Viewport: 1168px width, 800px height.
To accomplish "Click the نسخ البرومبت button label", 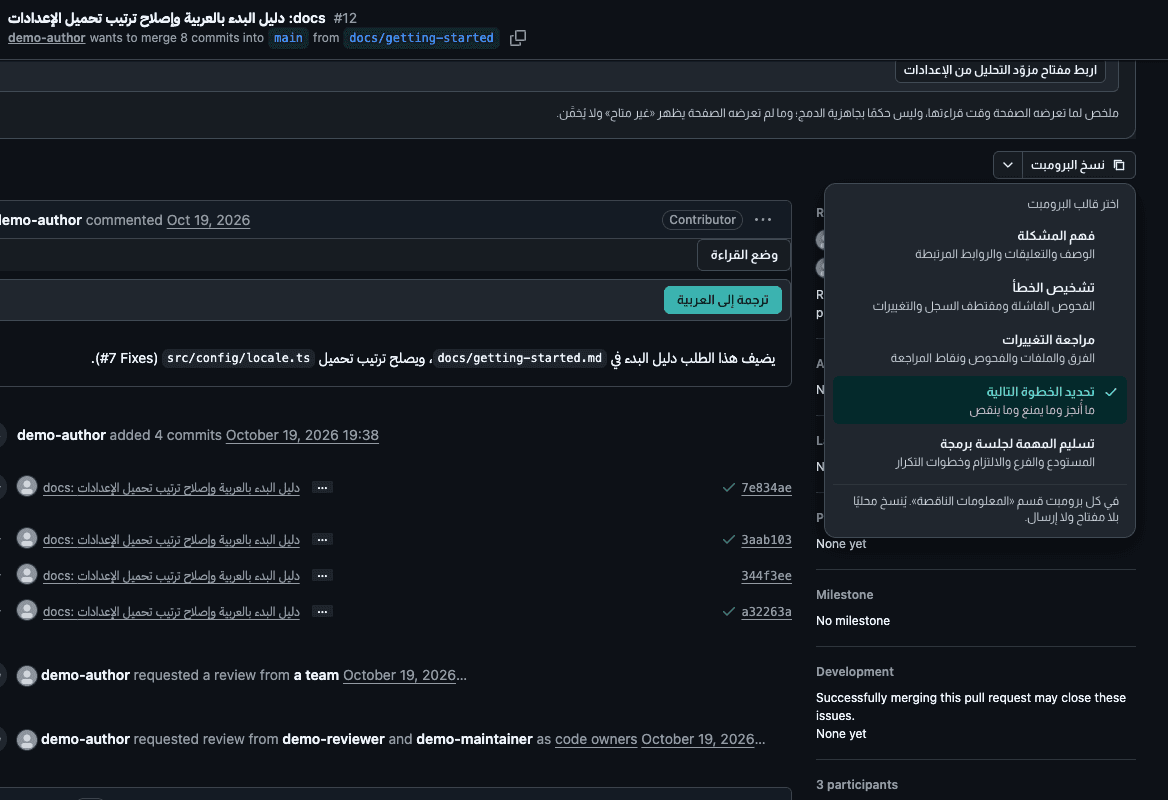I will [1067, 165].
